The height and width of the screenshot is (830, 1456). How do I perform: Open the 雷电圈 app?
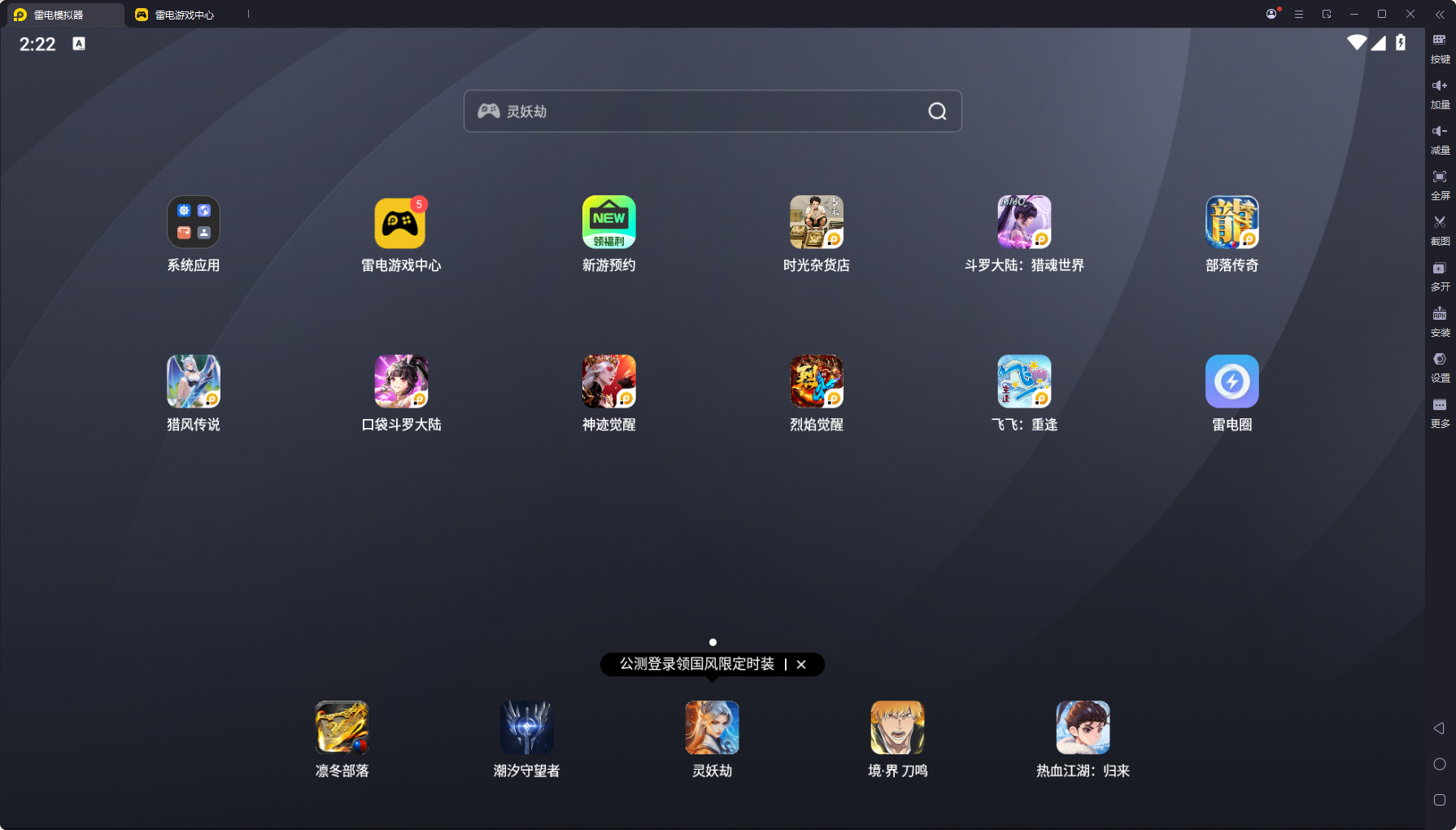(x=1232, y=381)
